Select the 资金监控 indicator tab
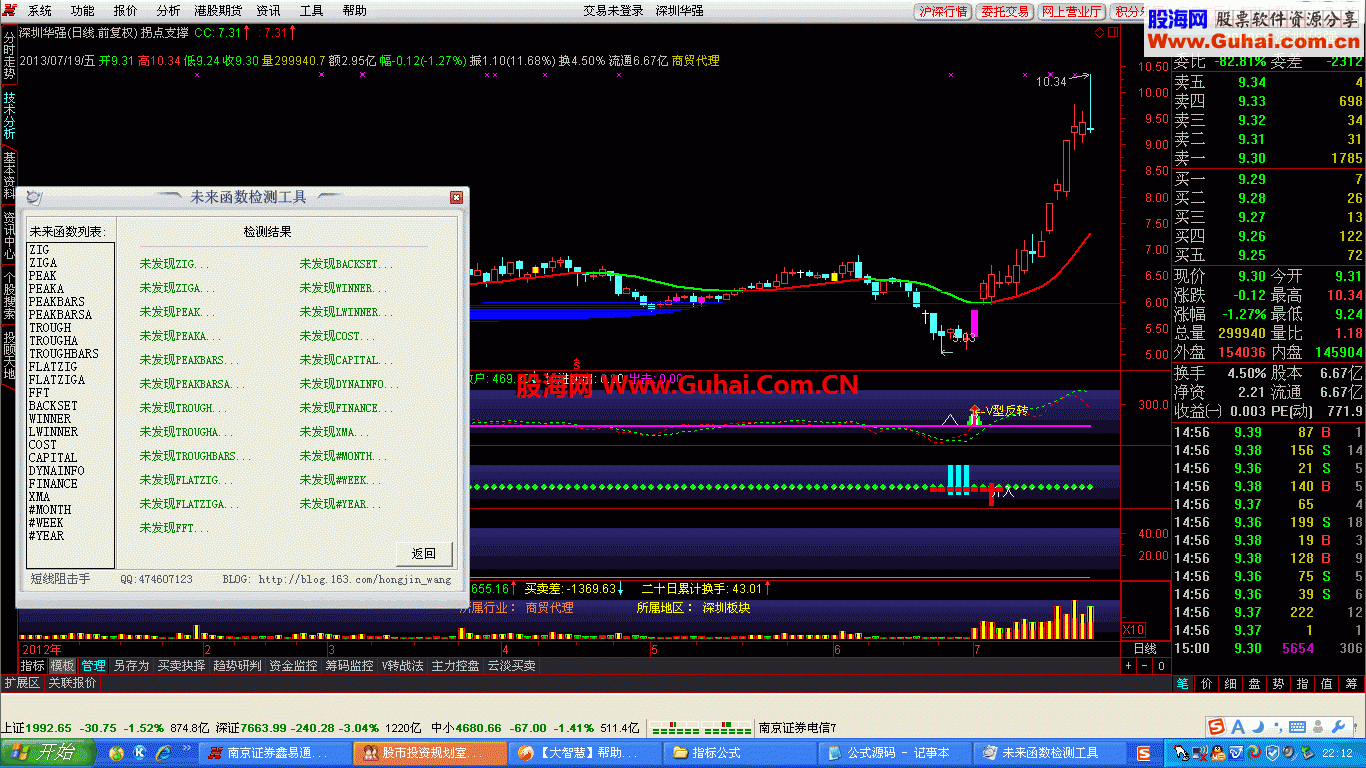 [x=293, y=665]
